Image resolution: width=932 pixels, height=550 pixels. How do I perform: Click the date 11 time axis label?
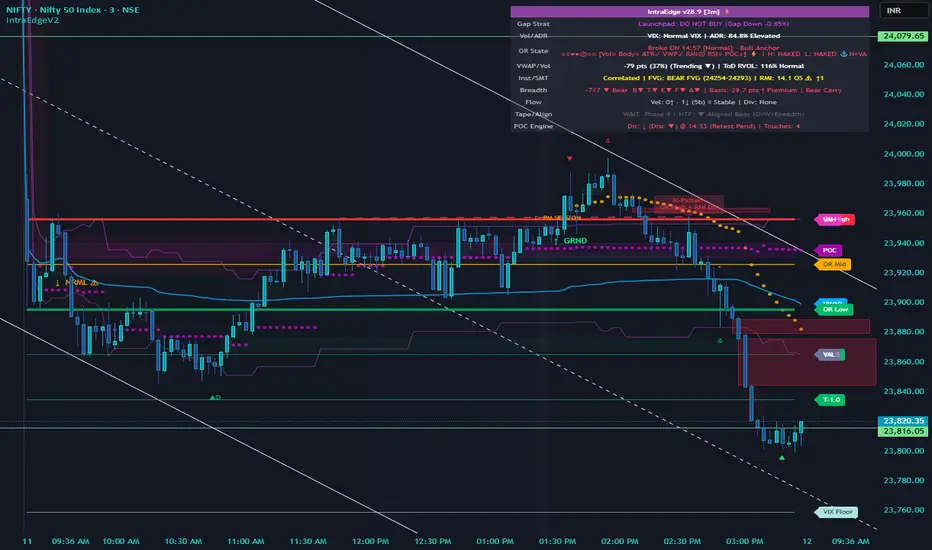(27, 542)
